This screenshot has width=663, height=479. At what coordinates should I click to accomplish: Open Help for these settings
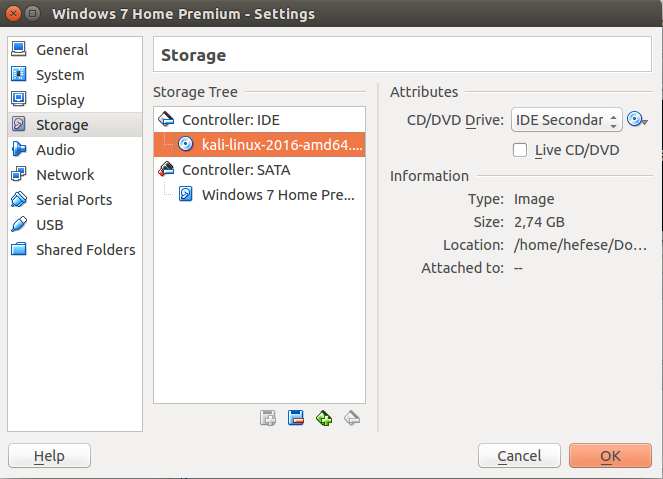49,456
